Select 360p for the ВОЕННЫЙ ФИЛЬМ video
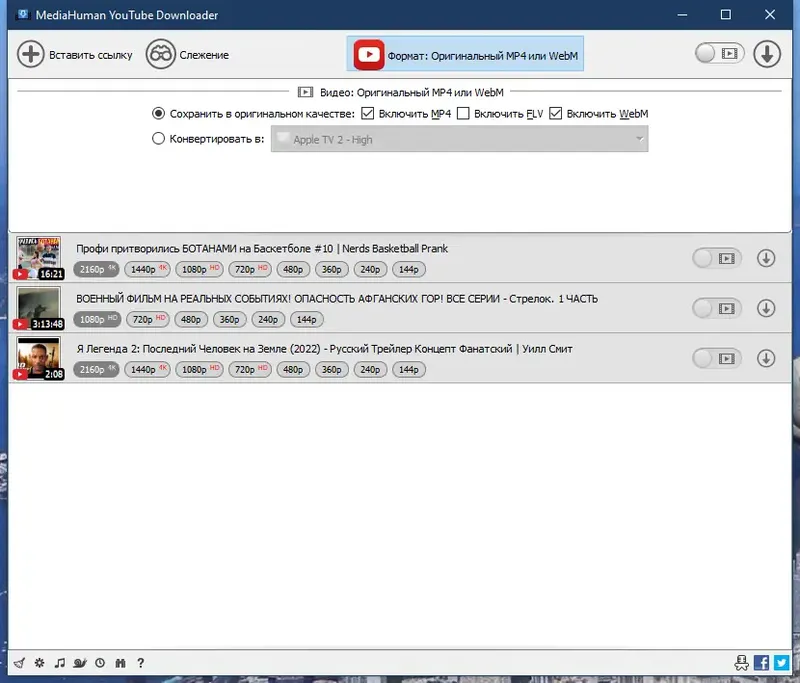 (x=230, y=319)
